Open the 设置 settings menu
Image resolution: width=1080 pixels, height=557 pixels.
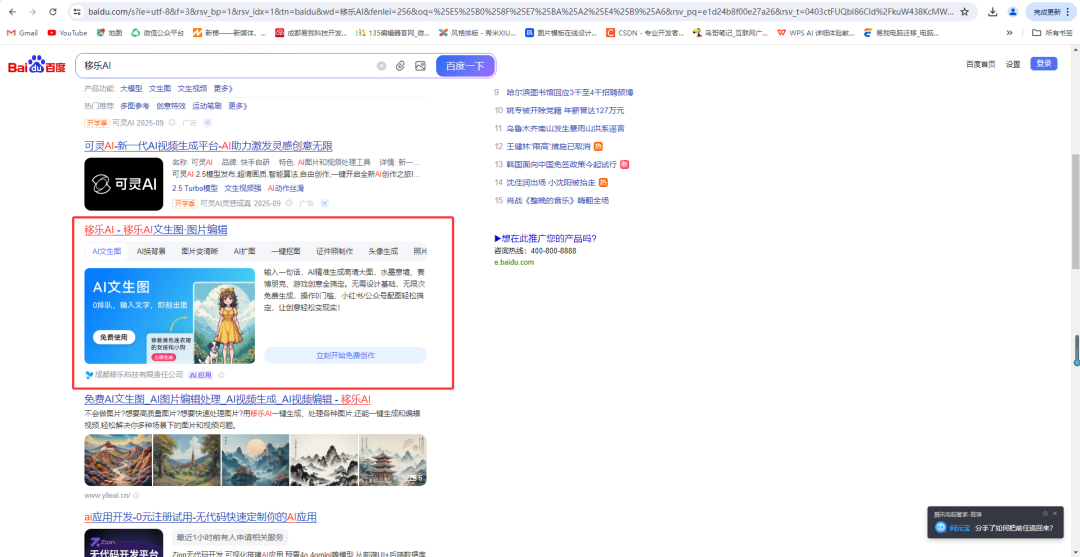pos(1012,64)
